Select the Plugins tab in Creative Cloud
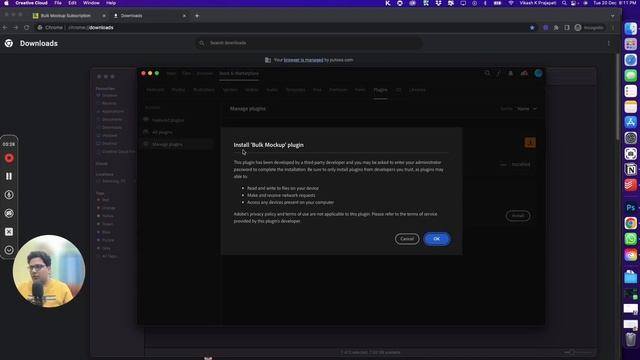Screen dimensions: 640x360 pos(380,89)
